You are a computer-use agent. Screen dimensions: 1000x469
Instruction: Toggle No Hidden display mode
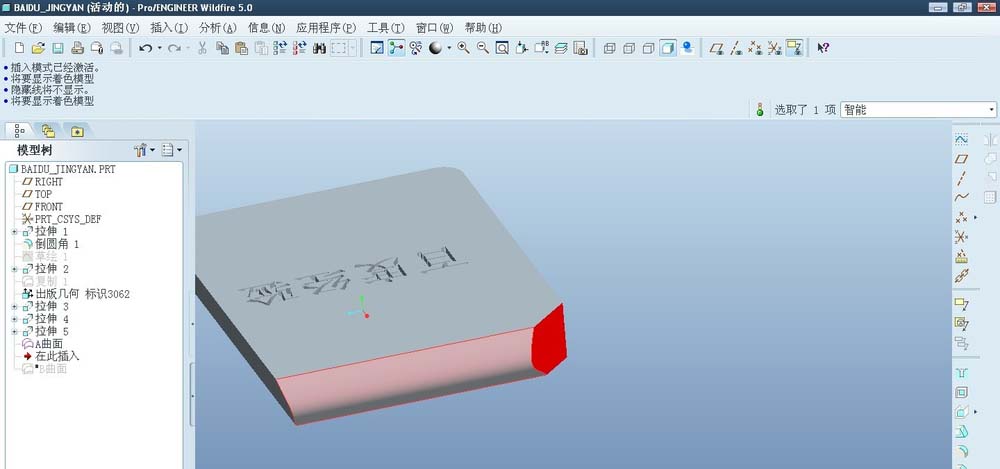tap(648, 48)
